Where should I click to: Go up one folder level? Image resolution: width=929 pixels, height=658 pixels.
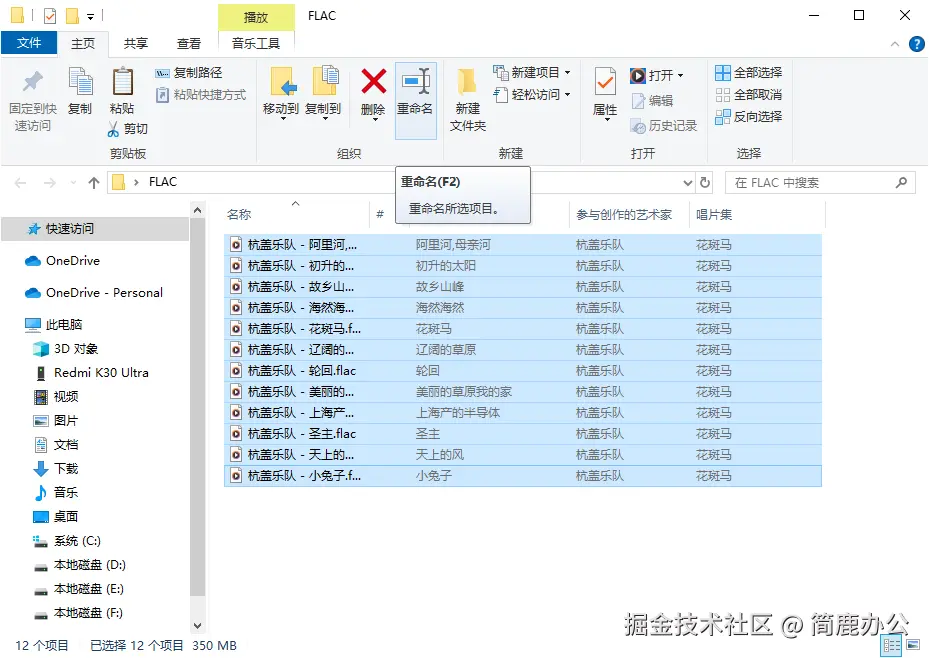94,183
